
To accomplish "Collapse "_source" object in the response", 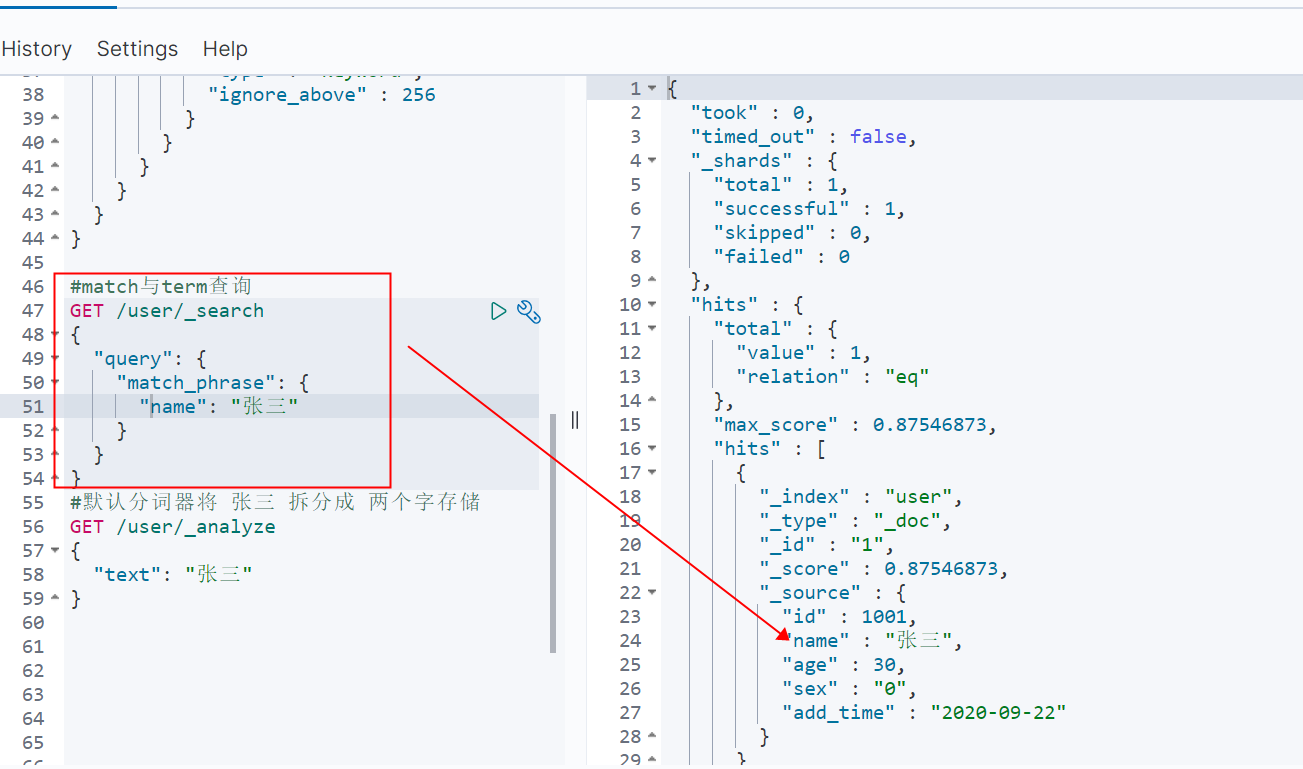I will pos(652,593).
